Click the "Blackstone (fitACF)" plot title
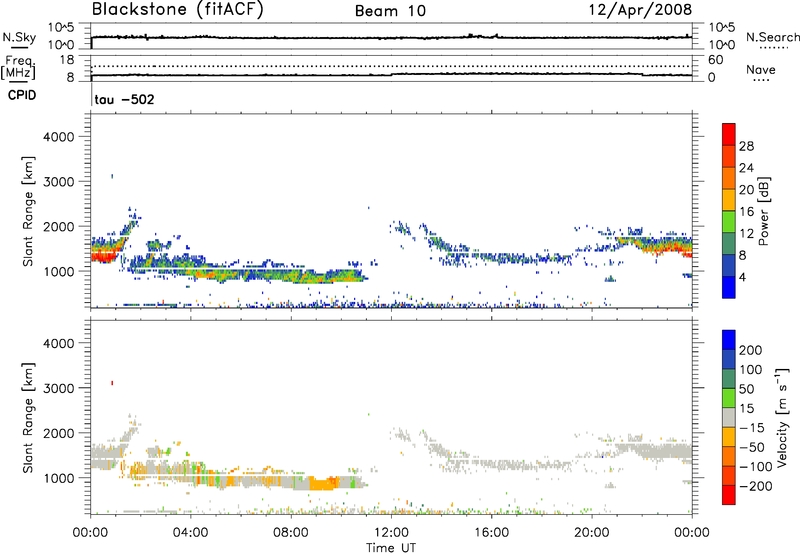 point(178,10)
